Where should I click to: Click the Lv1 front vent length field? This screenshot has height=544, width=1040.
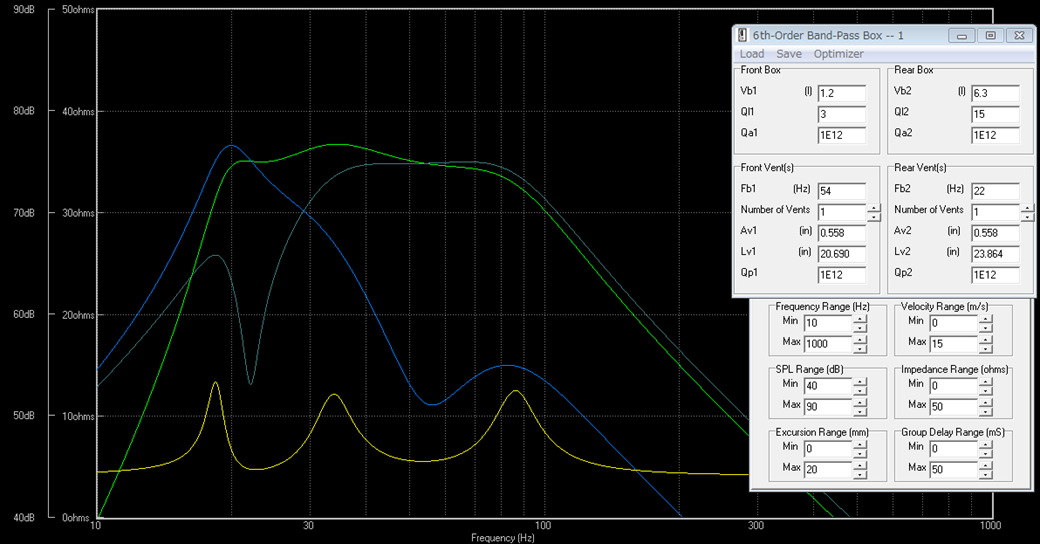tap(841, 254)
